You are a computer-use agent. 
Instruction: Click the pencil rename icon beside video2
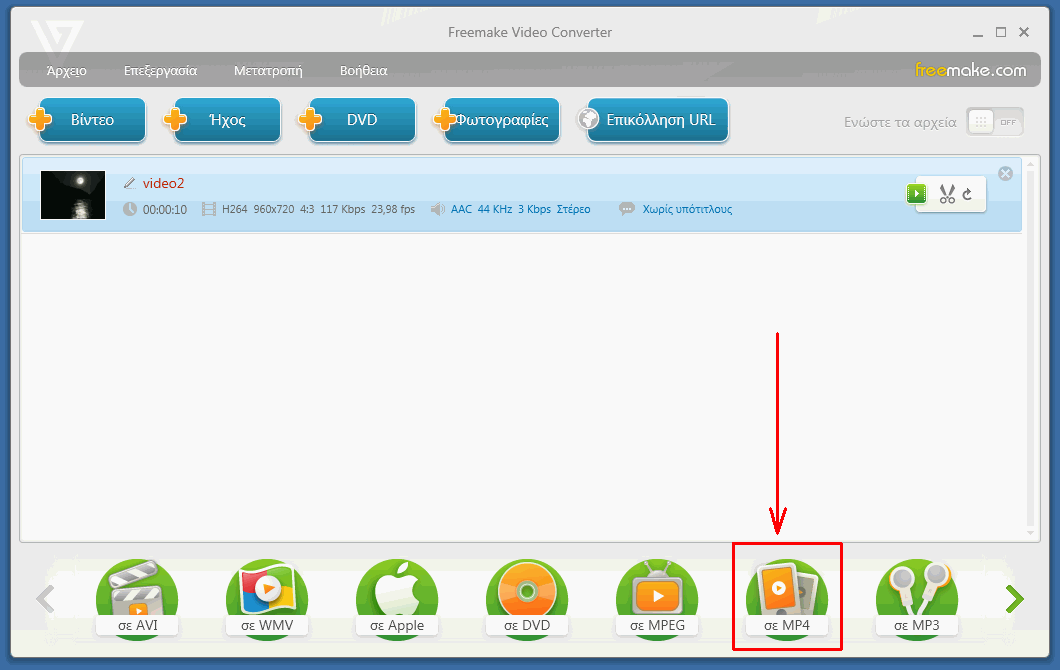click(x=130, y=183)
